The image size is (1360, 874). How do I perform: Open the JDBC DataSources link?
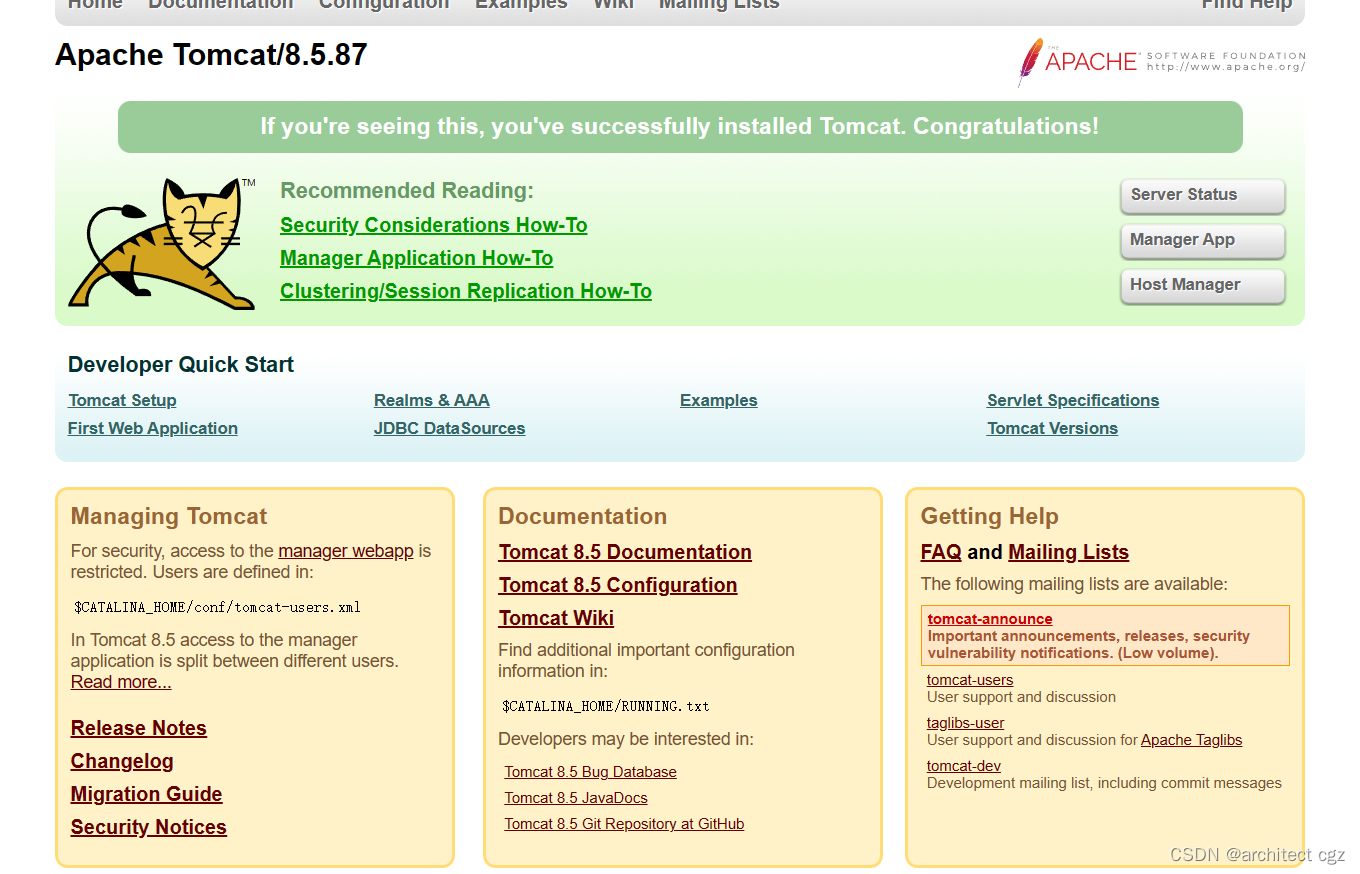click(x=449, y=428)
